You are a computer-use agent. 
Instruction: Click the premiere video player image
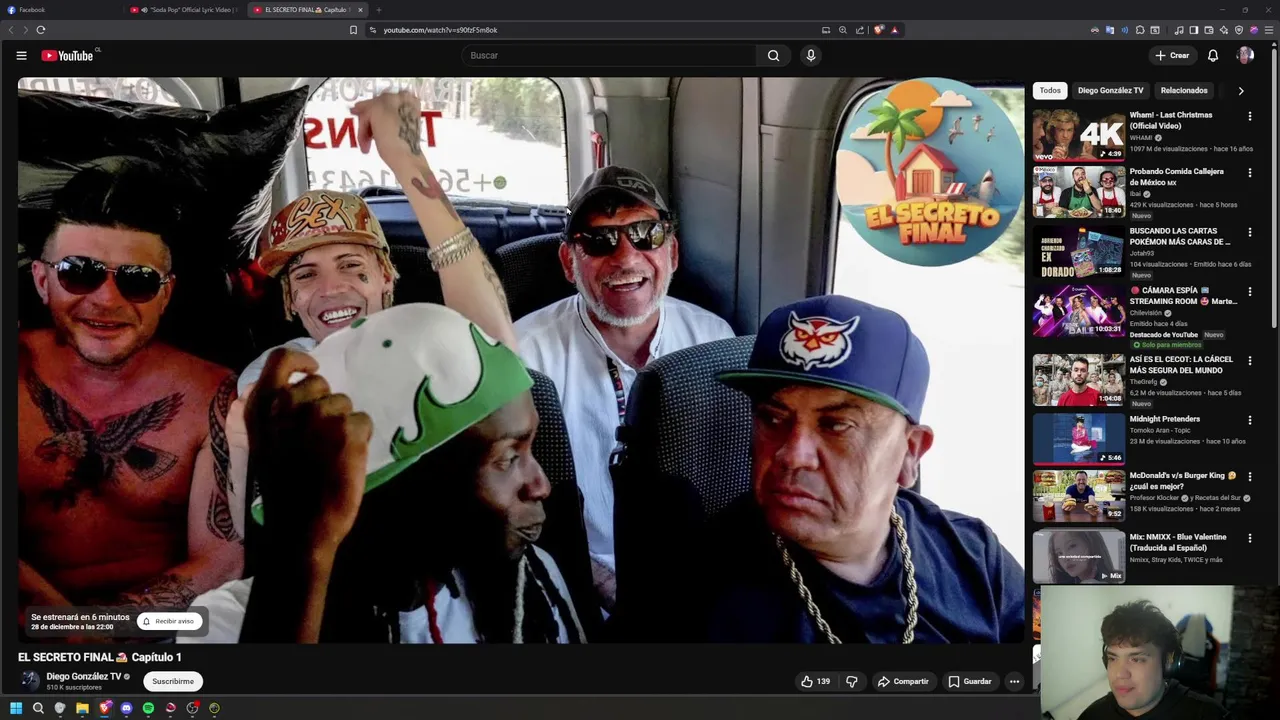coord(521,360)
